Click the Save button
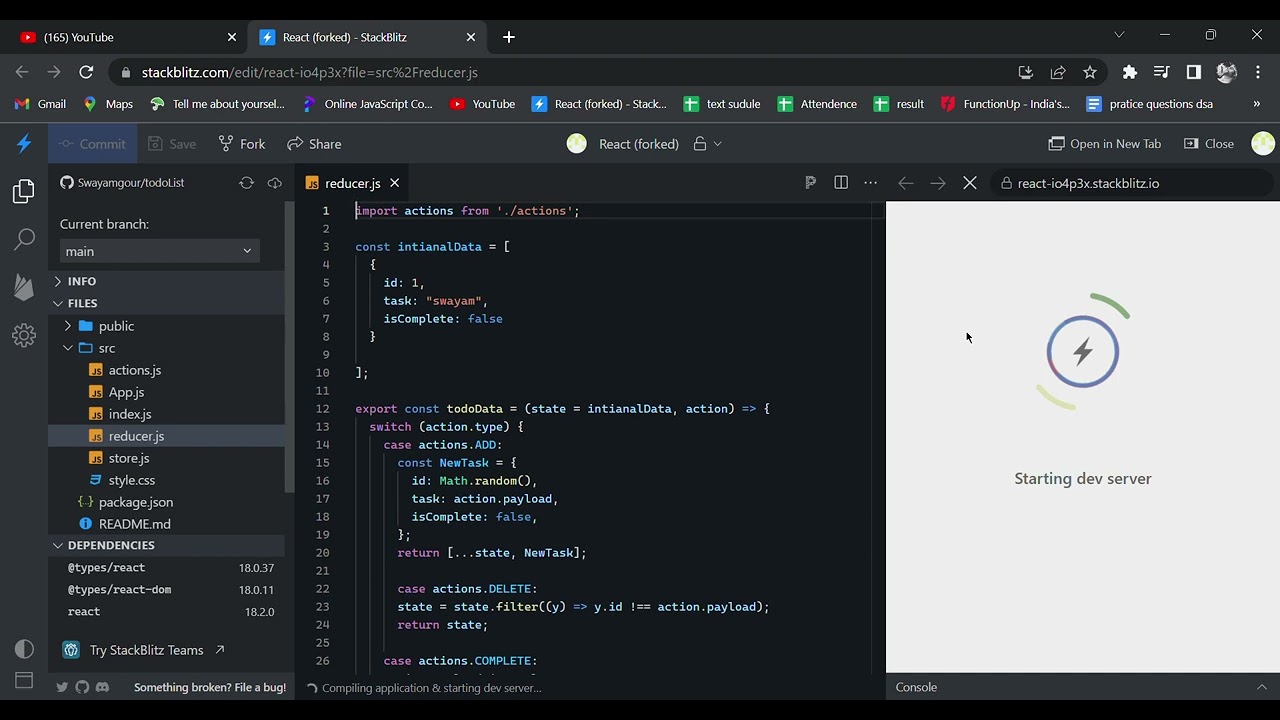The width and height of the screenshot is (1280, 720). click(x=172, y=144)
